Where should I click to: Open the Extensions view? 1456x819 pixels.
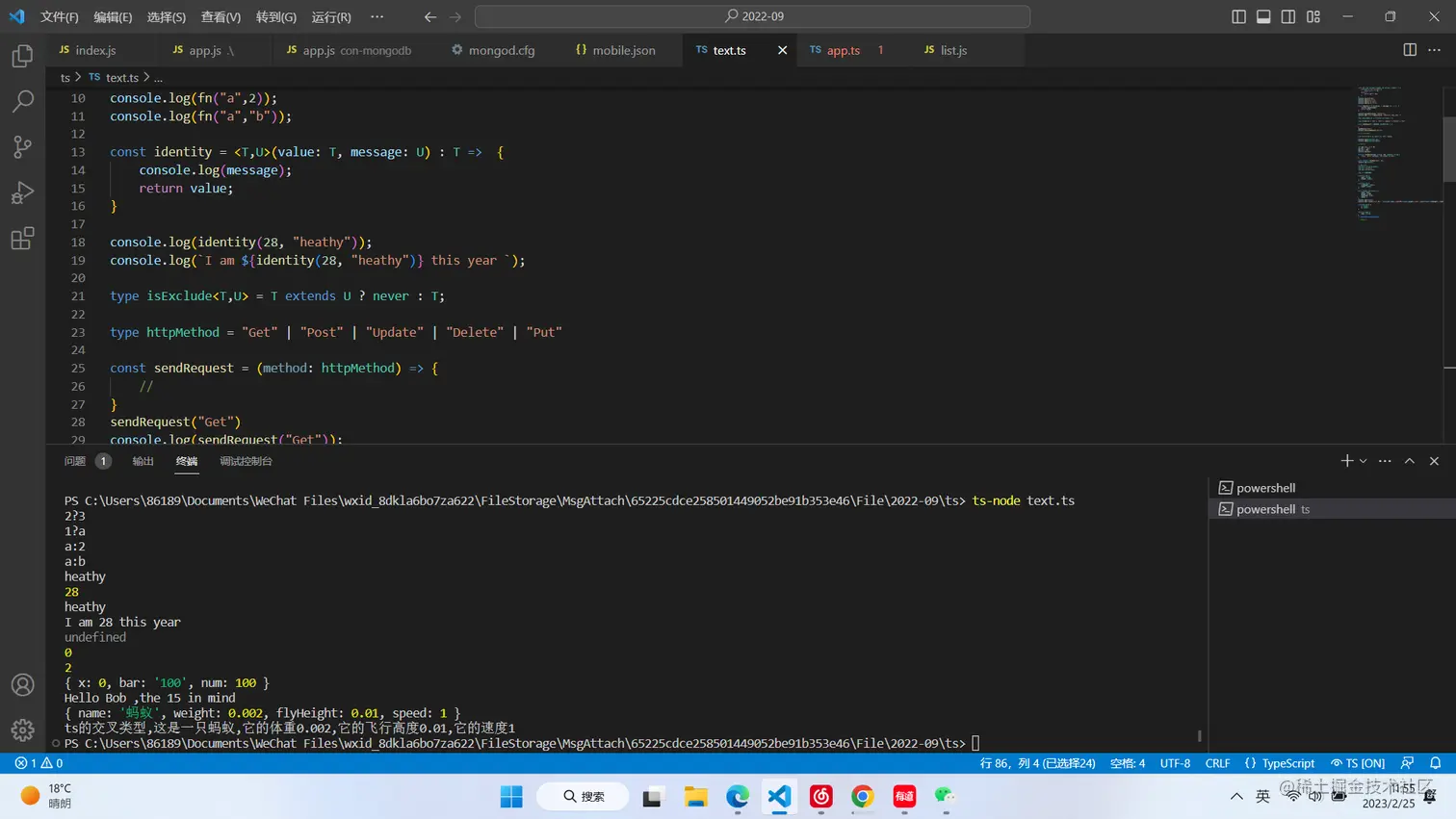coord(22,239)
